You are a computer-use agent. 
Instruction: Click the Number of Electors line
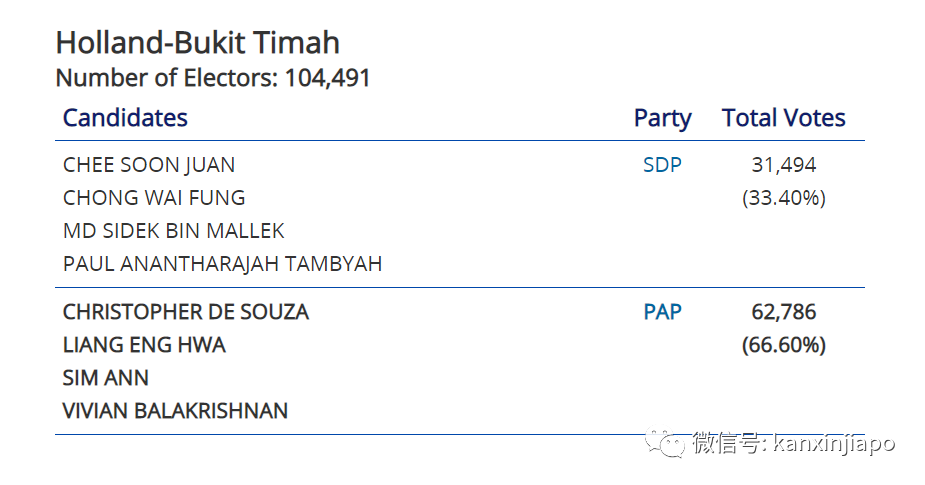tap(213, 78)
